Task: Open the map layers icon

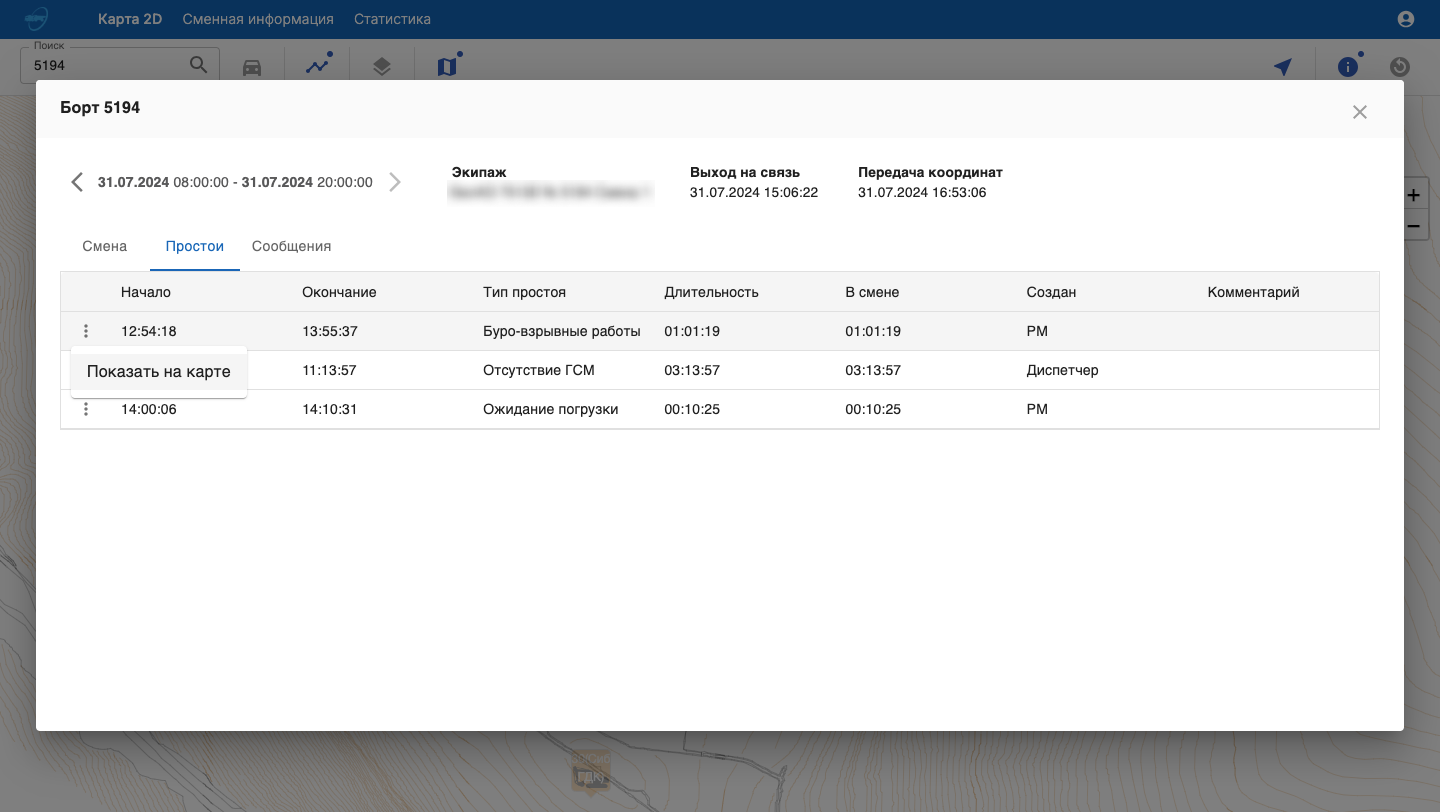Action: [x=381, y=67]
